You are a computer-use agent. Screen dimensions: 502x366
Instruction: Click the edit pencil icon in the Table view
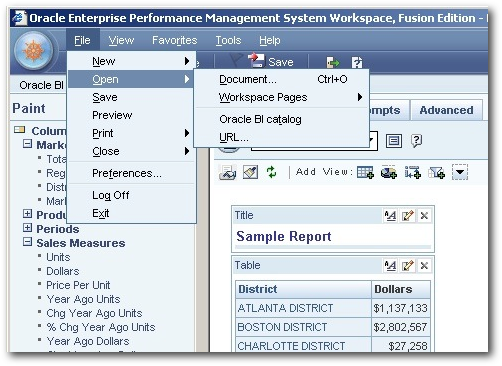coord(408,266)
